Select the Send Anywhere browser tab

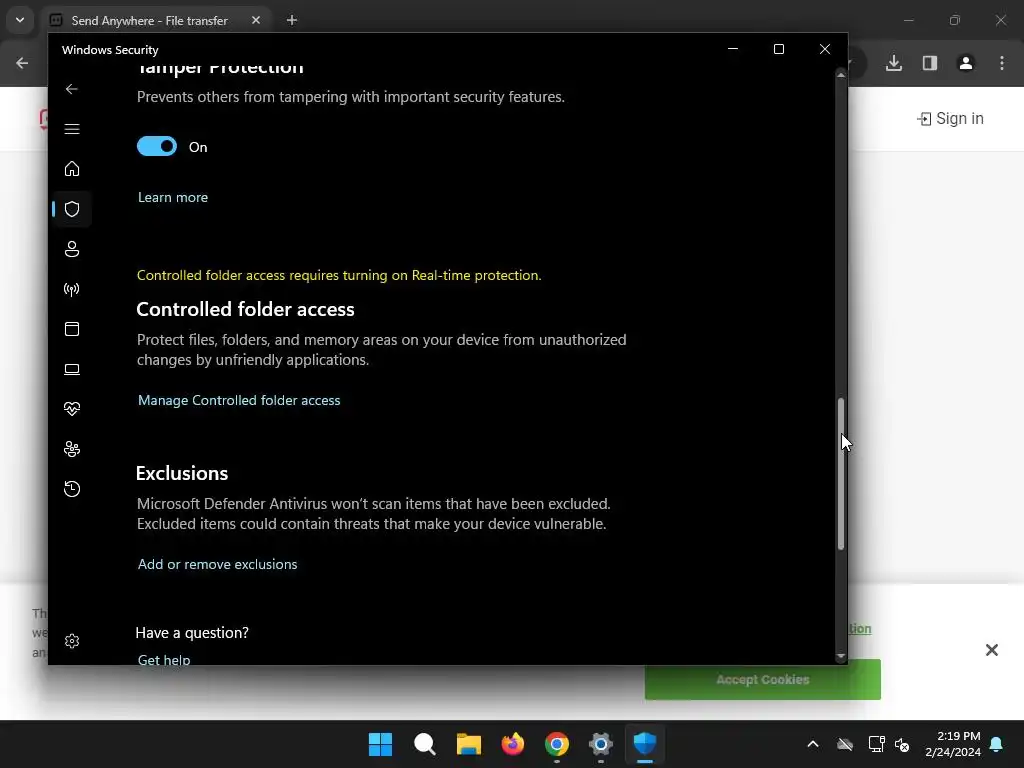(x=157, y=20)
